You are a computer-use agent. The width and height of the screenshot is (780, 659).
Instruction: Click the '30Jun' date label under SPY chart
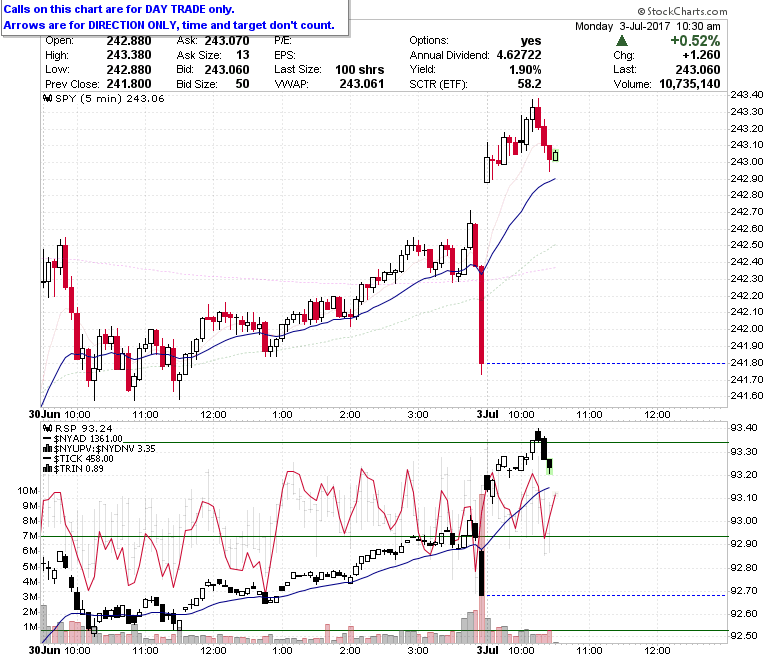click(44, 414)
